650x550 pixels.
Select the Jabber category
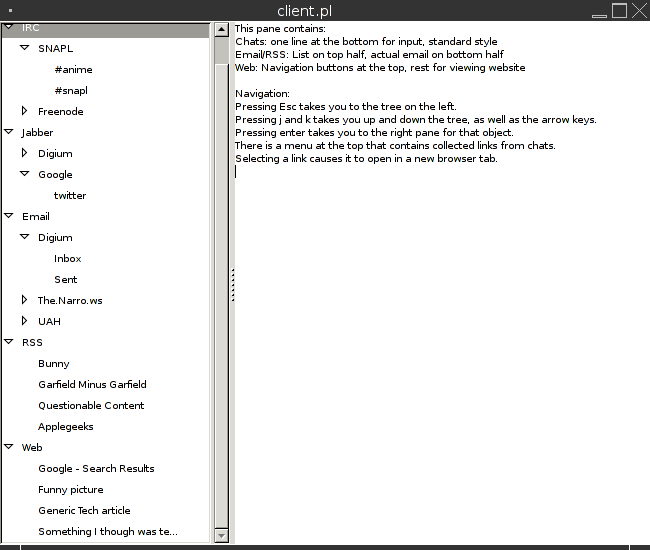pos(37,133)
